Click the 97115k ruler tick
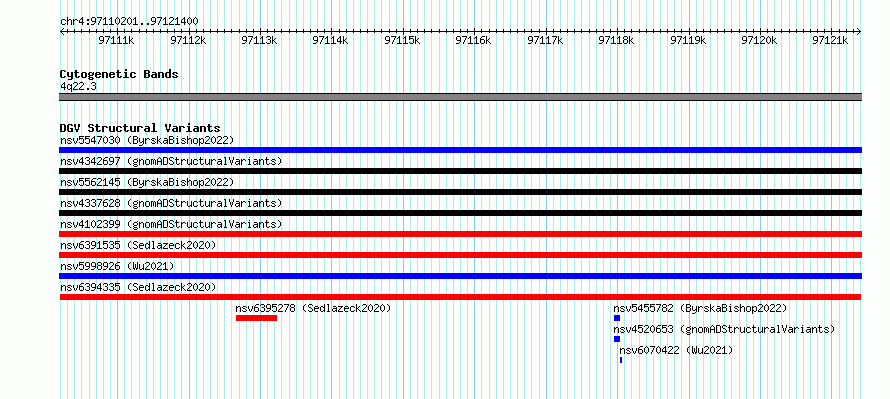890x399 pixels. click(402, 39)
